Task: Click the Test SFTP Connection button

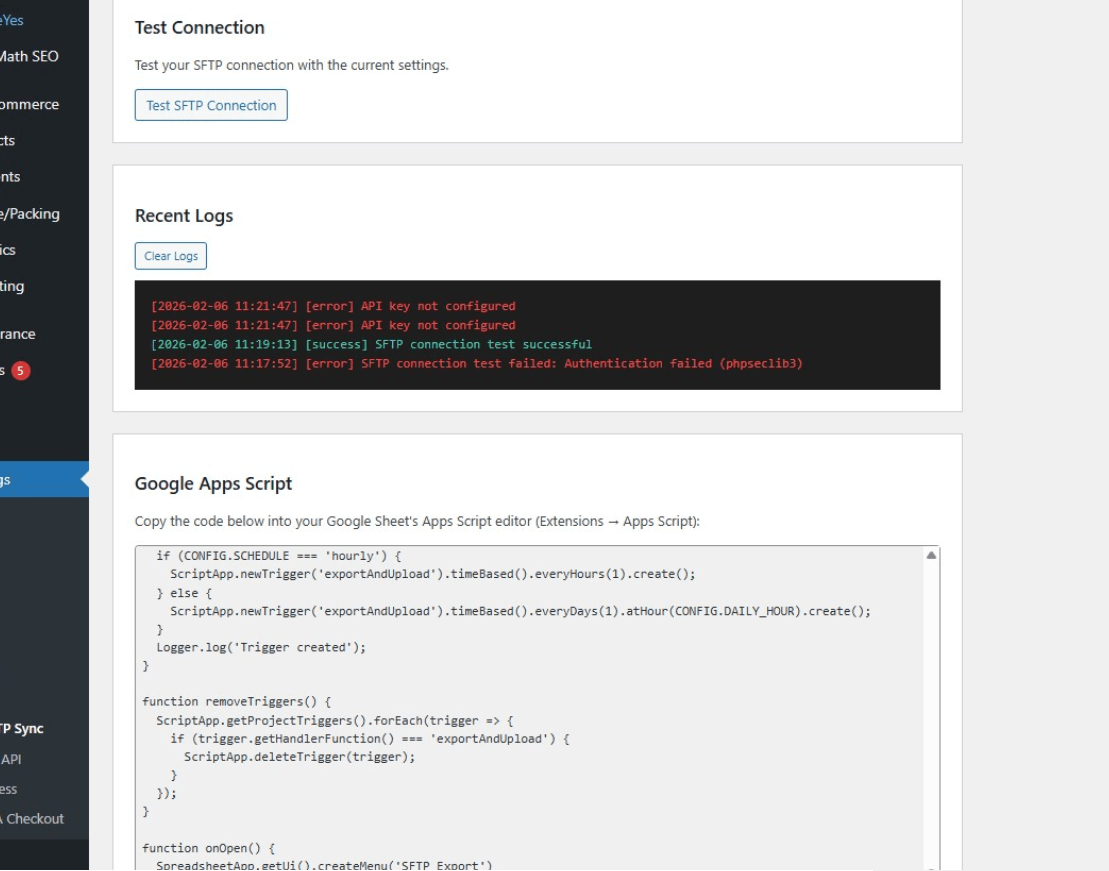Action: (211, 105)
